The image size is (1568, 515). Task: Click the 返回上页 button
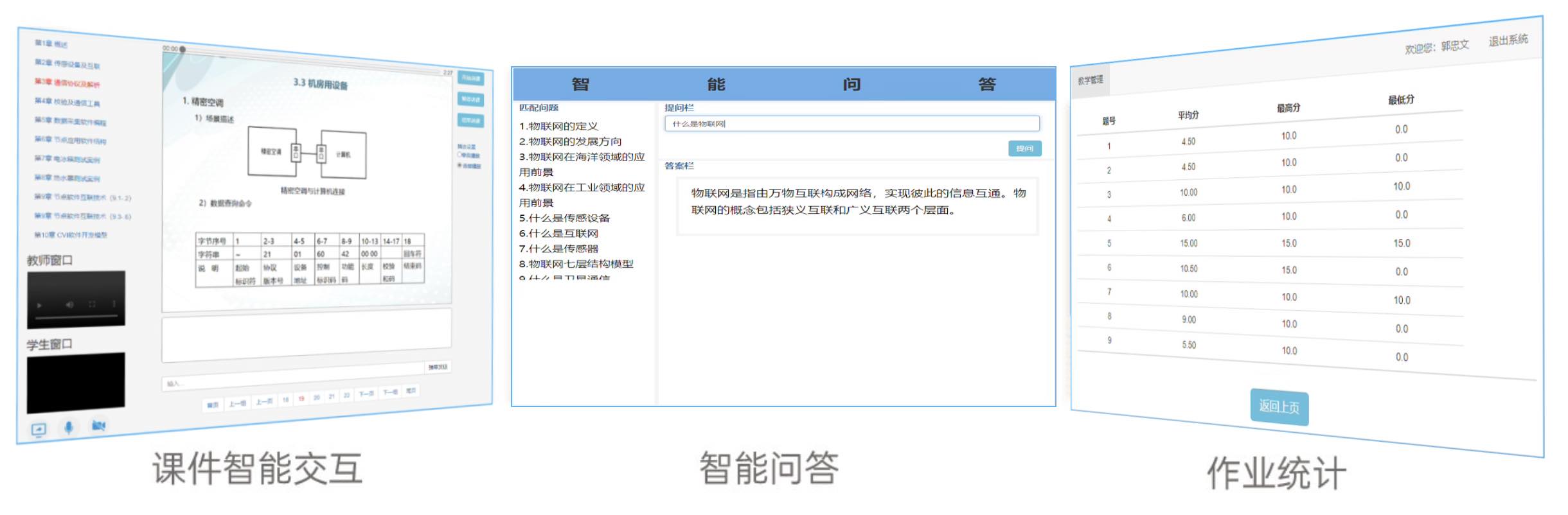point(1279,407)
